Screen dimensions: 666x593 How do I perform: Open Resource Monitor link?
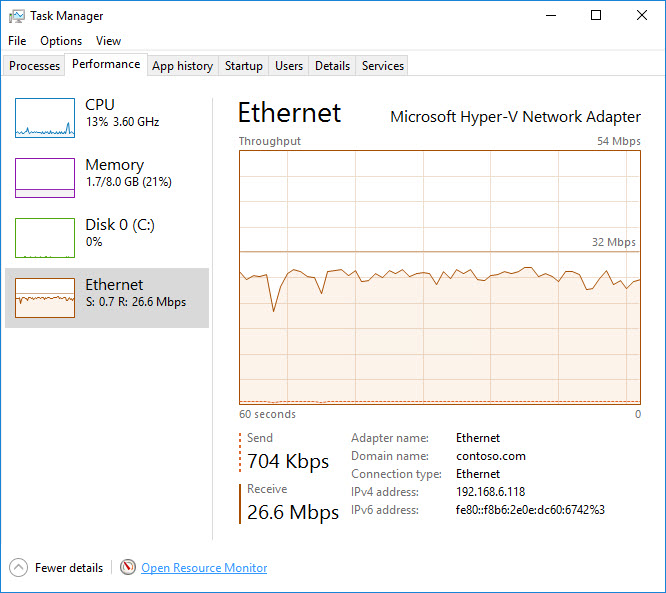point(204,568)
